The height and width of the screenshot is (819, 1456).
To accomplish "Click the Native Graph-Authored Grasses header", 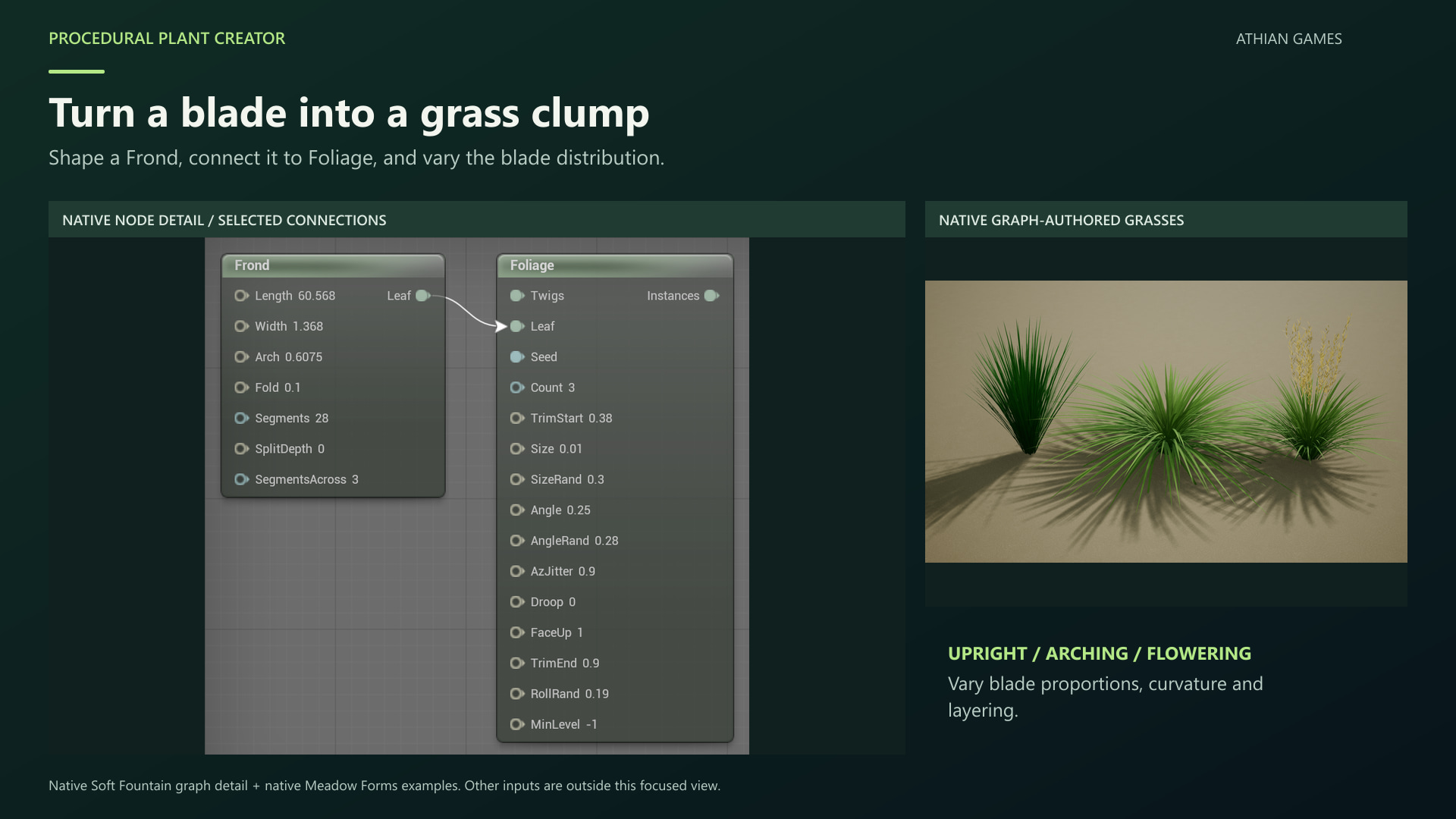I will click(x=1166, y=220).
